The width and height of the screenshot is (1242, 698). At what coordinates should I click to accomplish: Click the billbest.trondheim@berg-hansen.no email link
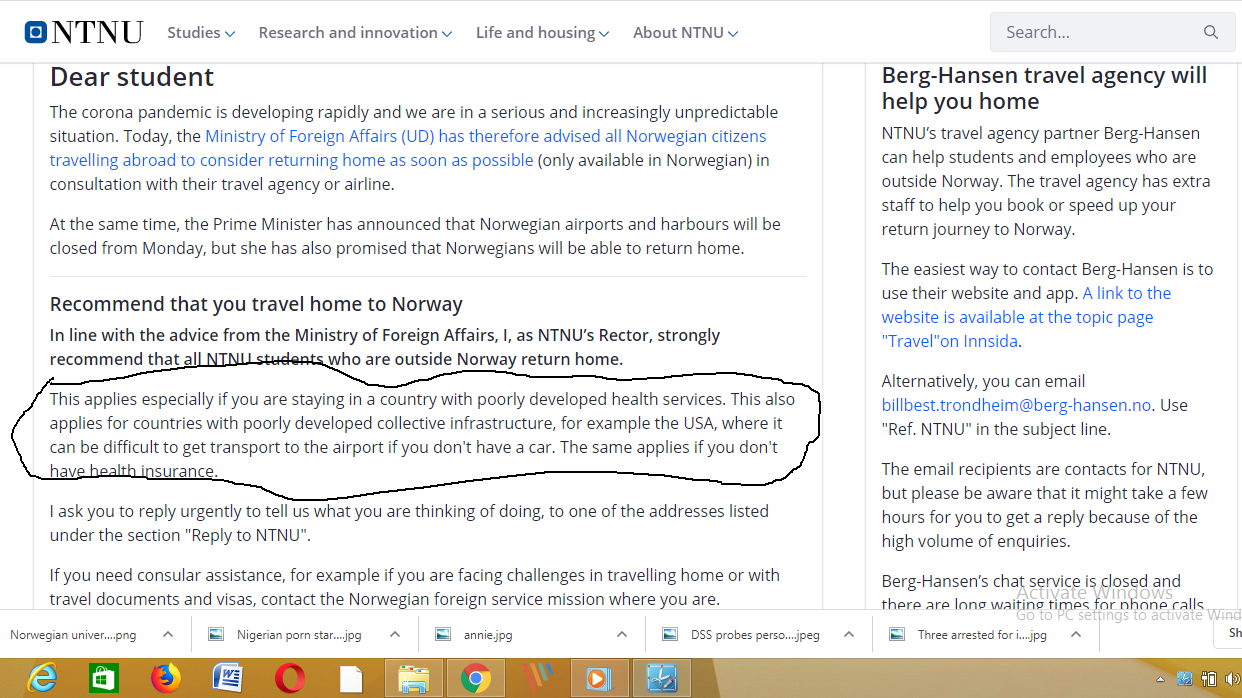click(x=1016, y=405)
